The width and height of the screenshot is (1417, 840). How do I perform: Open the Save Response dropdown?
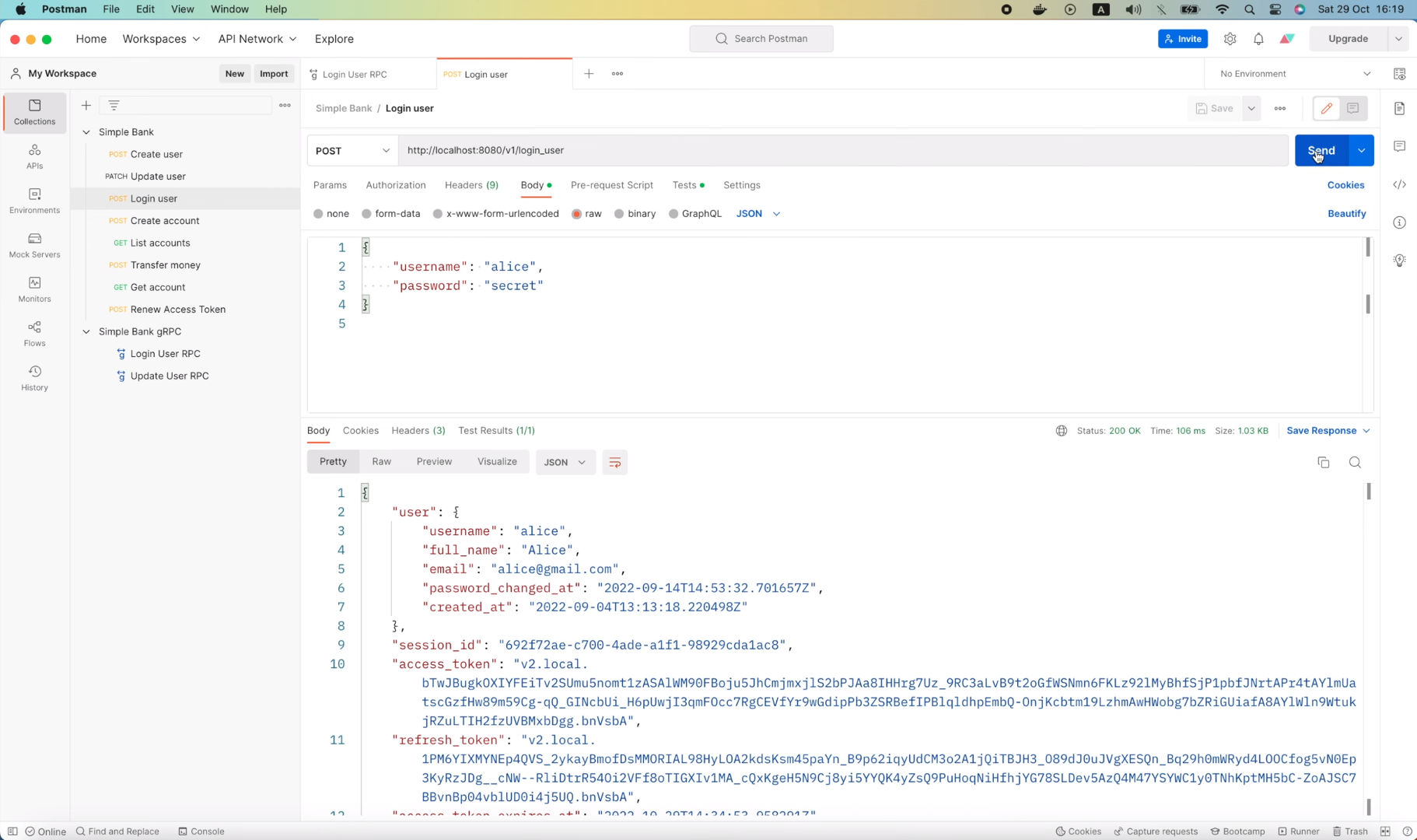pos(1328,430)
